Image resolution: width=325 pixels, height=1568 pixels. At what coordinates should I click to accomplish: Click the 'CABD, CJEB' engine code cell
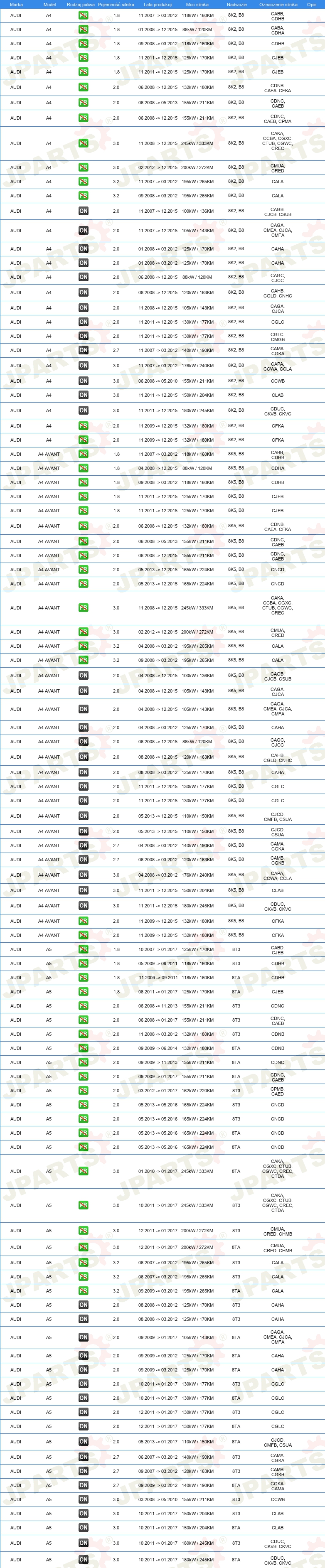click(x=278, y=950)
